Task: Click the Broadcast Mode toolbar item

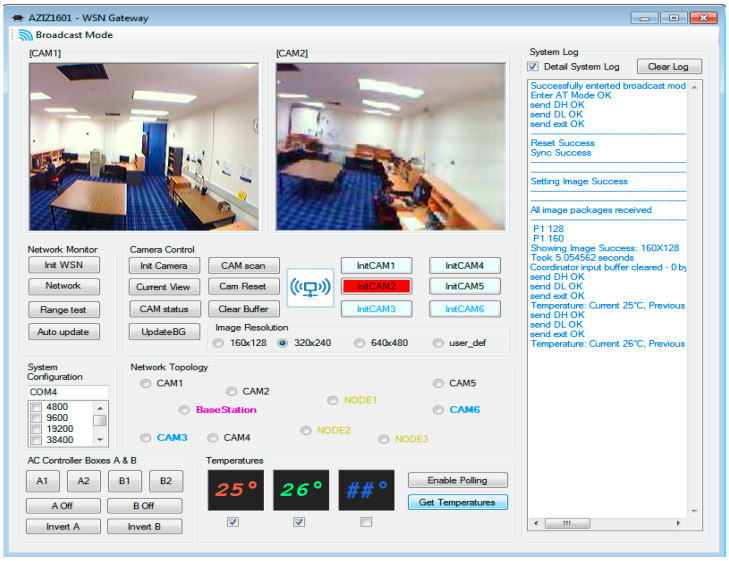Action: point(66,35)
